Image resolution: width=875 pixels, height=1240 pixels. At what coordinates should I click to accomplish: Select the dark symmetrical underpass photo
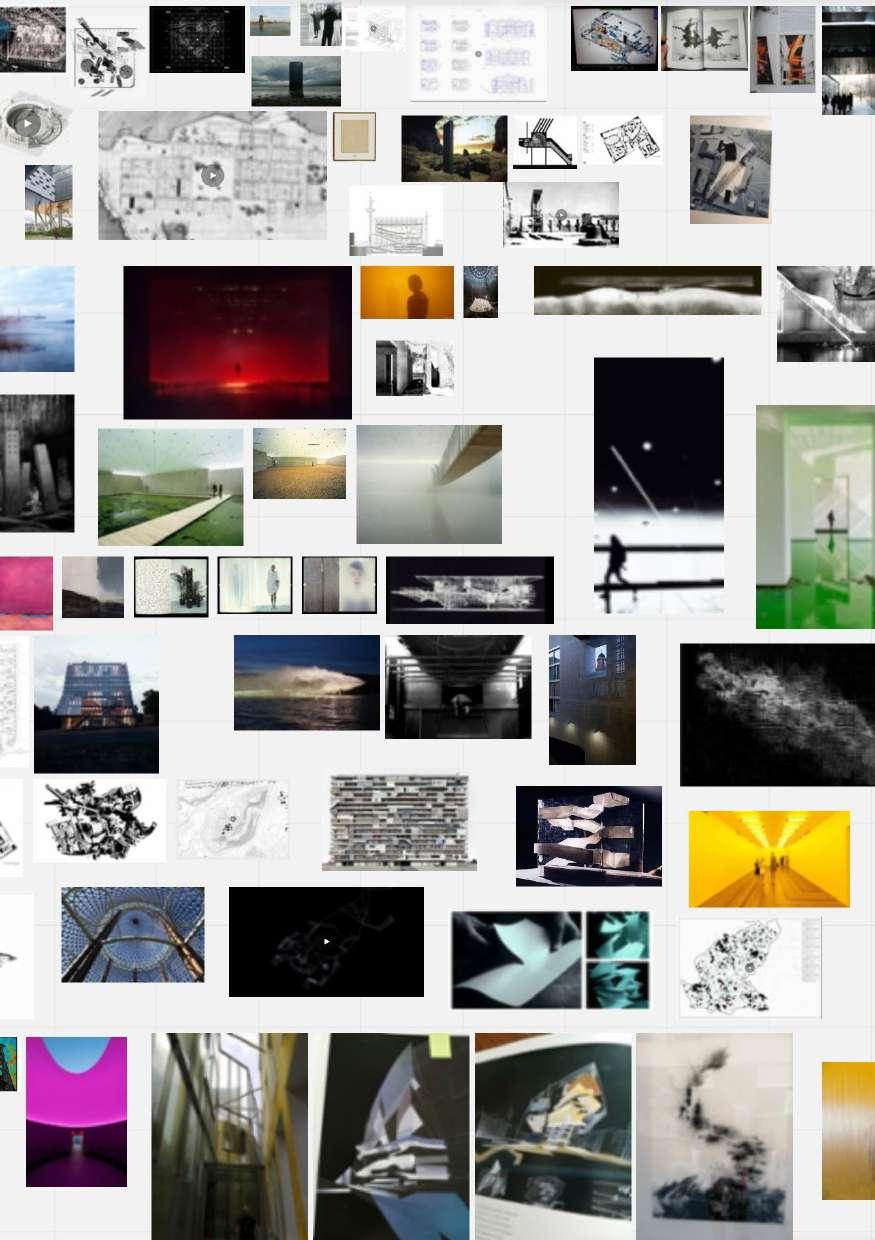(458, 687)
